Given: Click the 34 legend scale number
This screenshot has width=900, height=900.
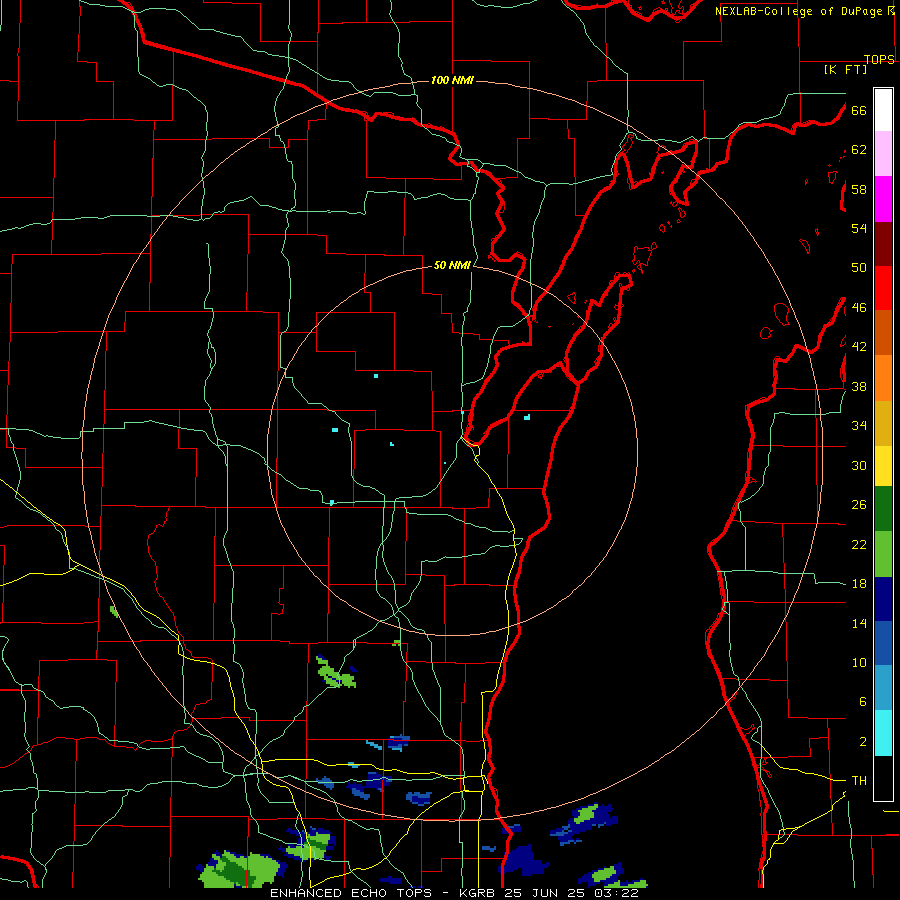Looking at the screenshot, I should tap(859, 426).
